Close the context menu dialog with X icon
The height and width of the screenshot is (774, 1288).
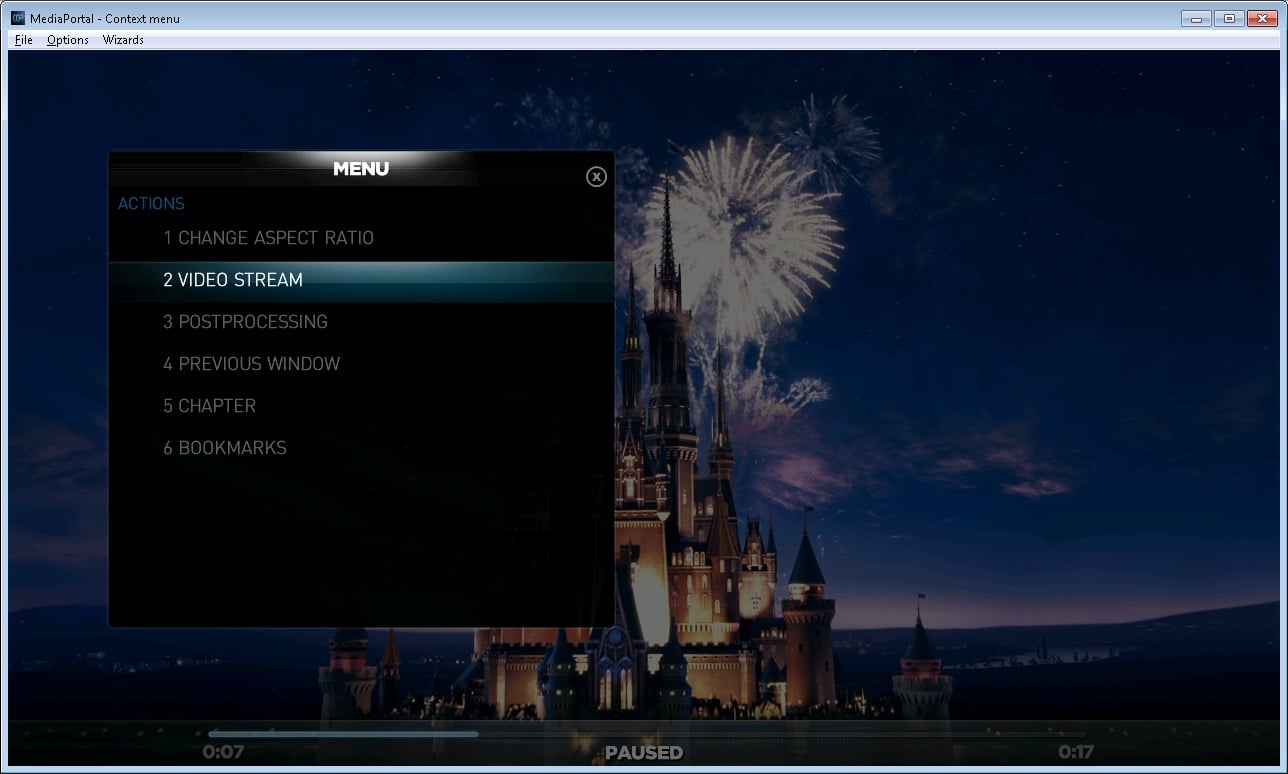pos(596,177)
